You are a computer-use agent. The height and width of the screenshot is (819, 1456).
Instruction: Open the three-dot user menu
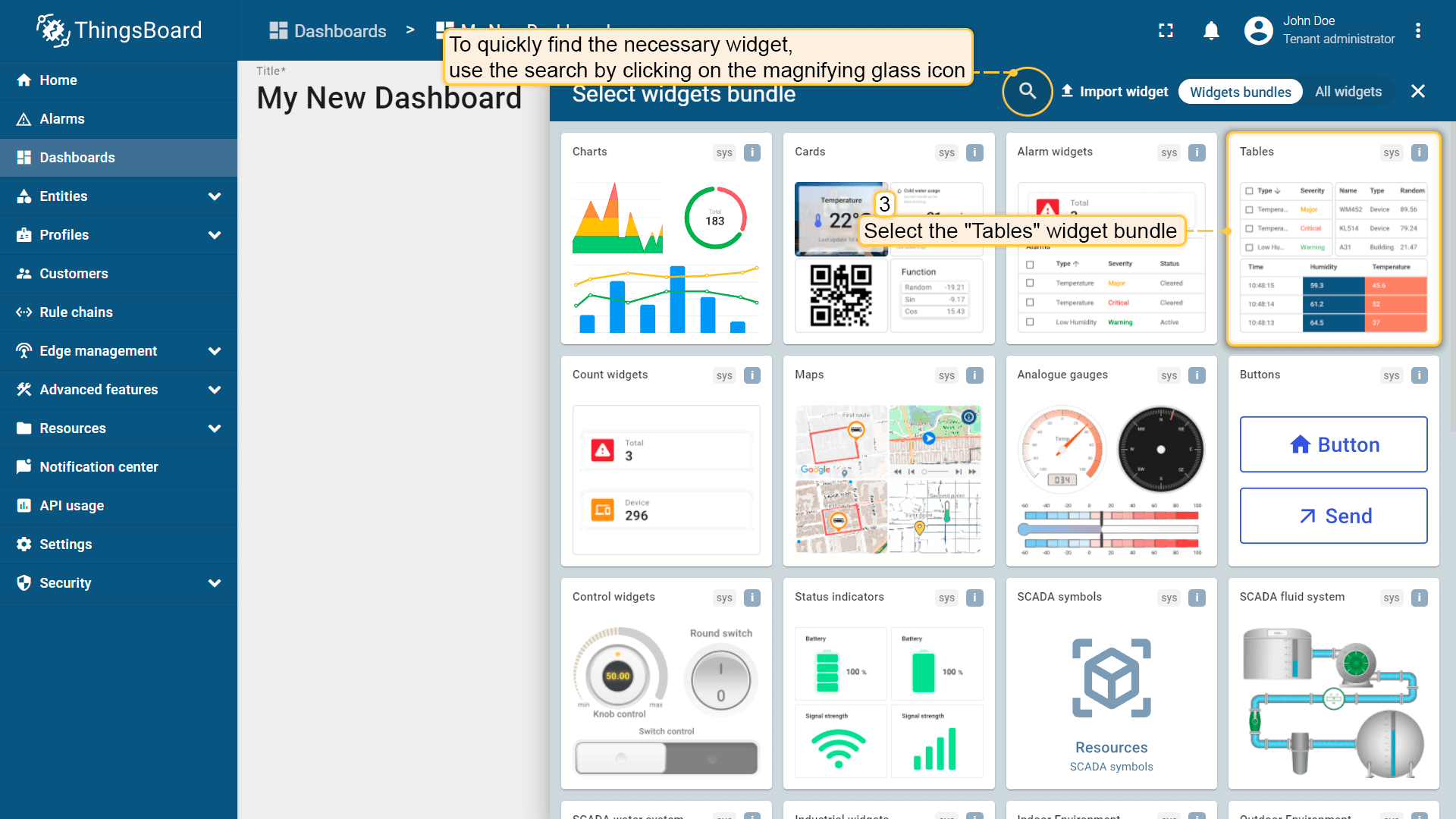point(1417,30)
